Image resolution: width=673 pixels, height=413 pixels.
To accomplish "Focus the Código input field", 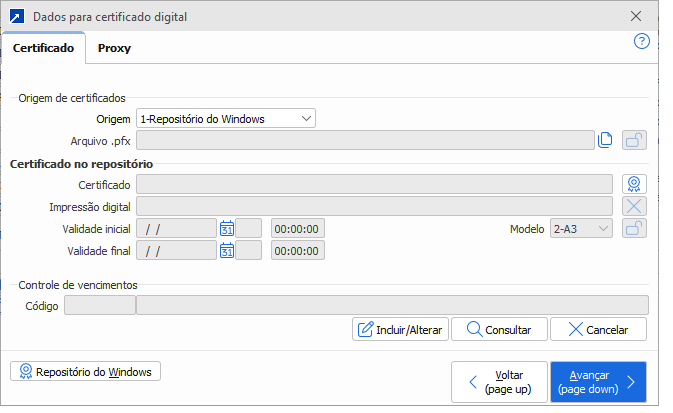I will 99,305.
